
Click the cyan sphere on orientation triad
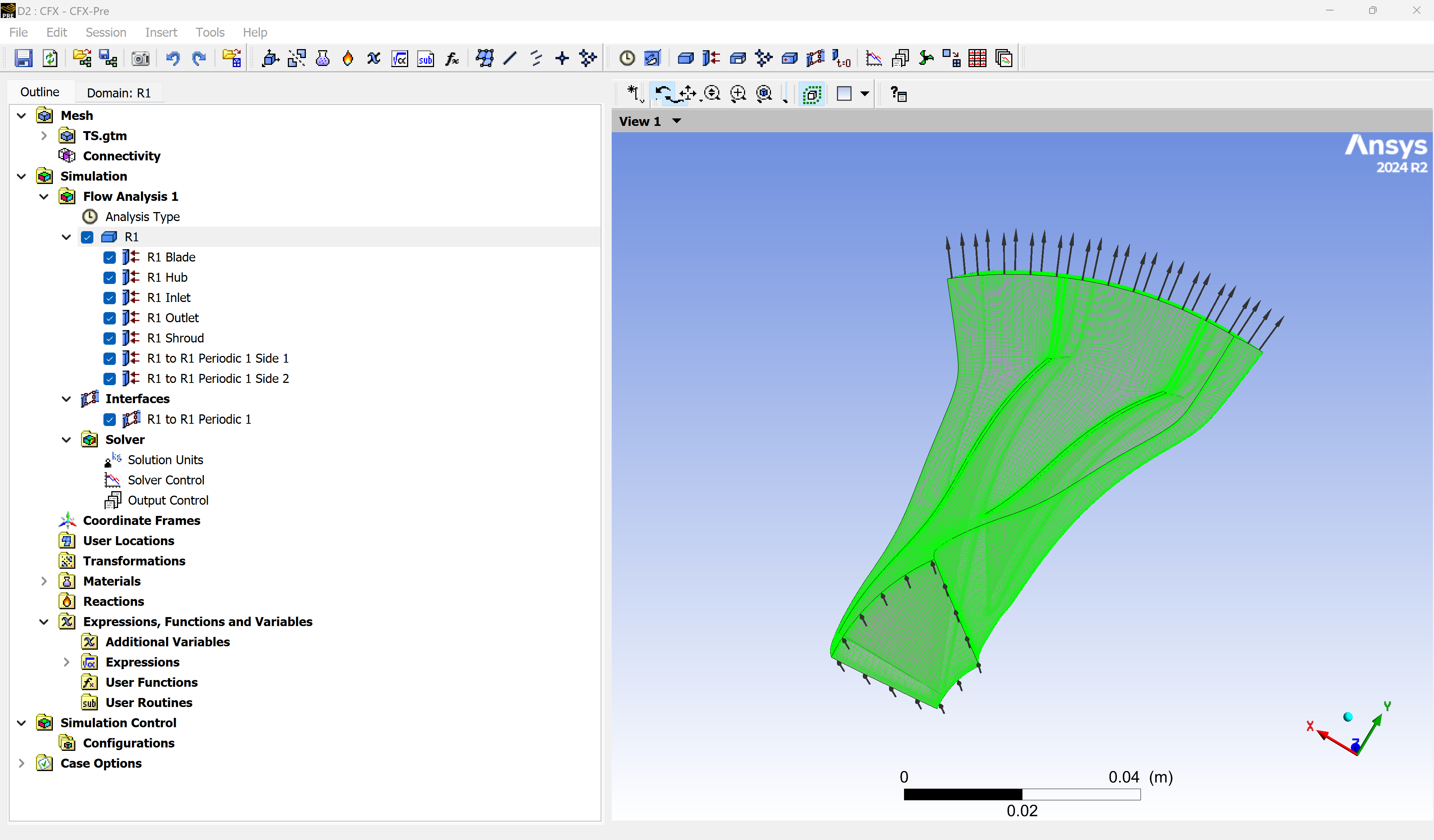pos(1348,717)
